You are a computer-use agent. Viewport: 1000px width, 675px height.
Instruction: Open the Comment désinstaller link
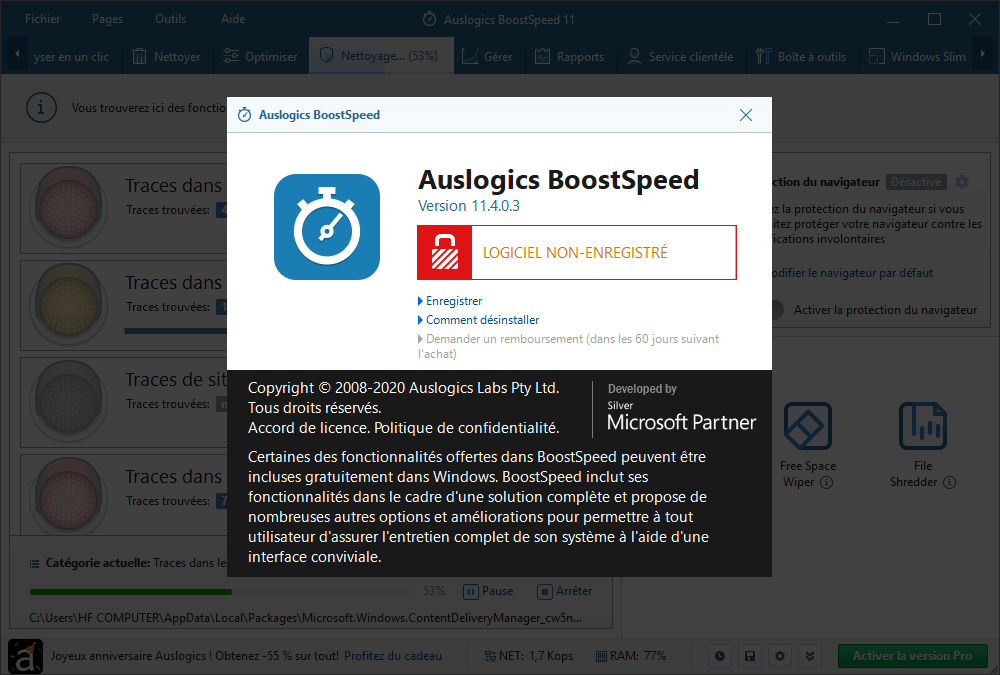point(482,320)
